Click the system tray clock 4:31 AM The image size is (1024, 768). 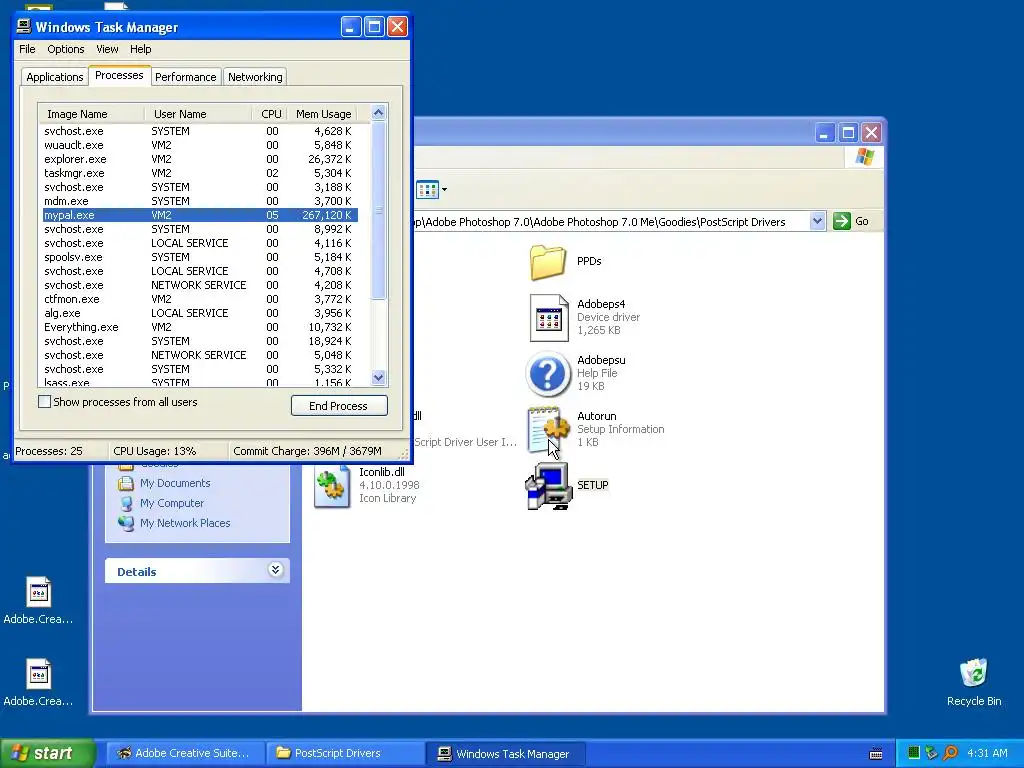click(987, 753)
